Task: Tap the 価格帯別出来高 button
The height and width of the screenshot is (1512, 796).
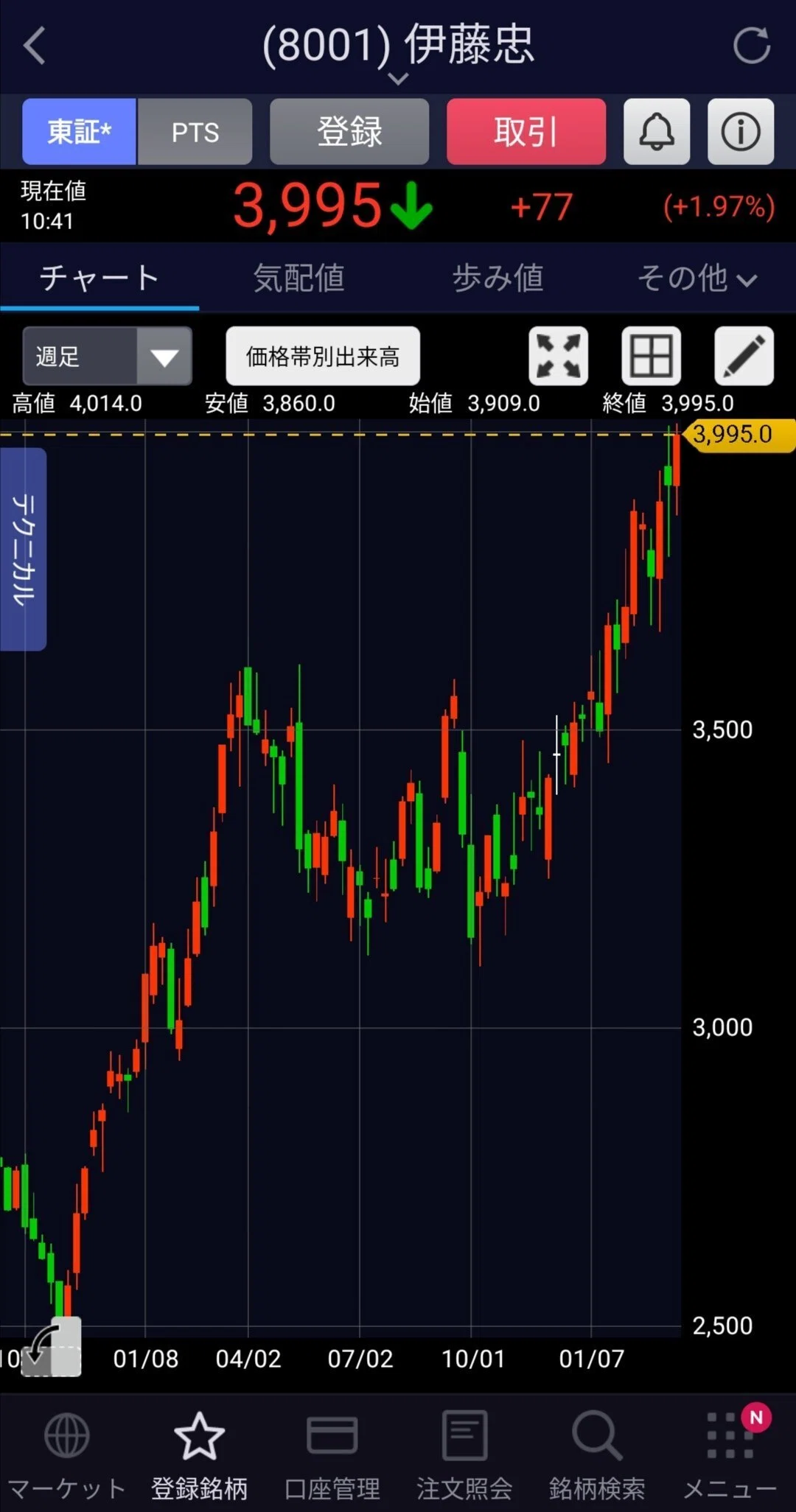Action: tap(323, 356)
